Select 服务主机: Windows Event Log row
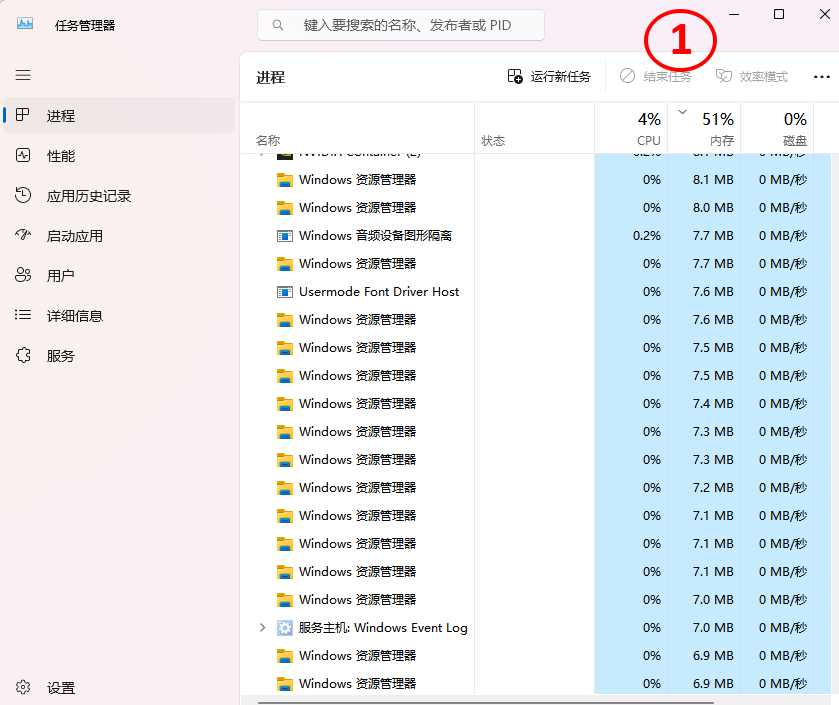 (x=535, y=627)
